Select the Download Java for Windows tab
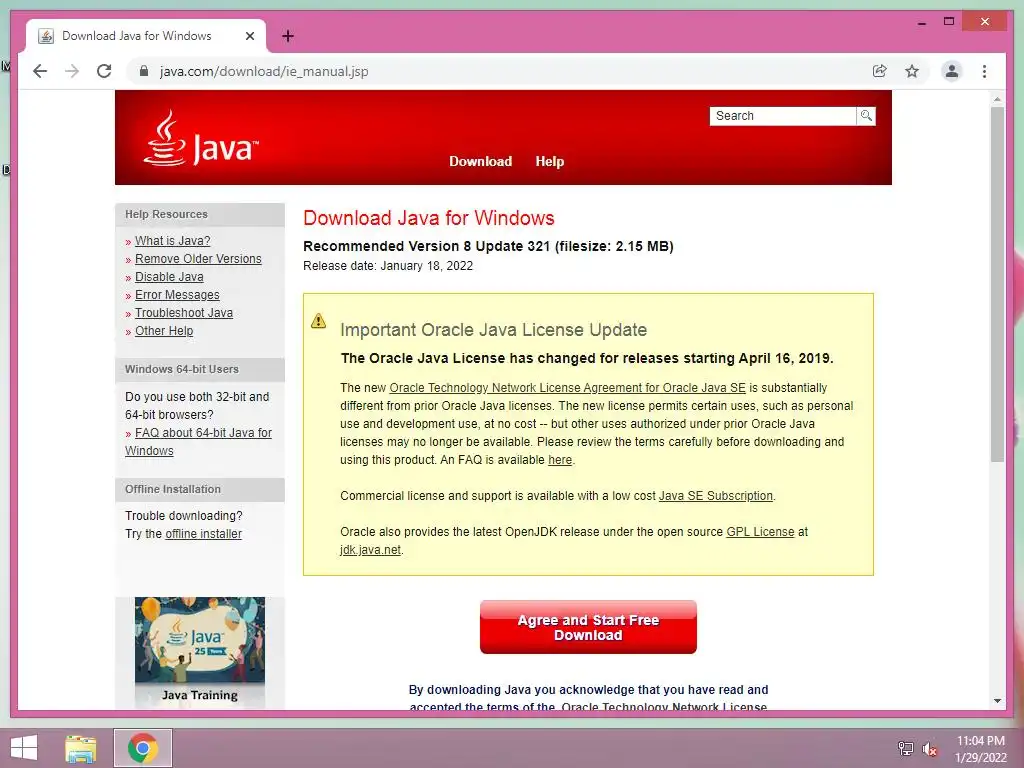This screenshot has height=768, width=1024. [146, 36]
